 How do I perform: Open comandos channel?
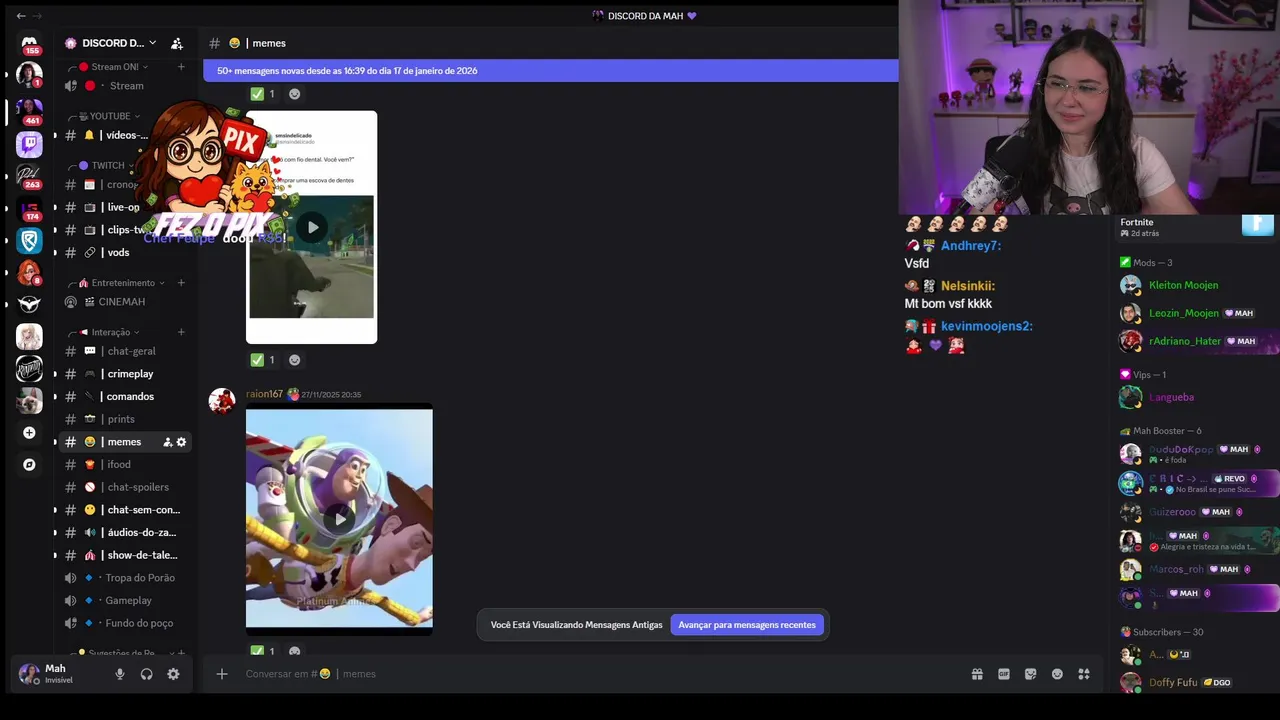[x=123, y=397]
